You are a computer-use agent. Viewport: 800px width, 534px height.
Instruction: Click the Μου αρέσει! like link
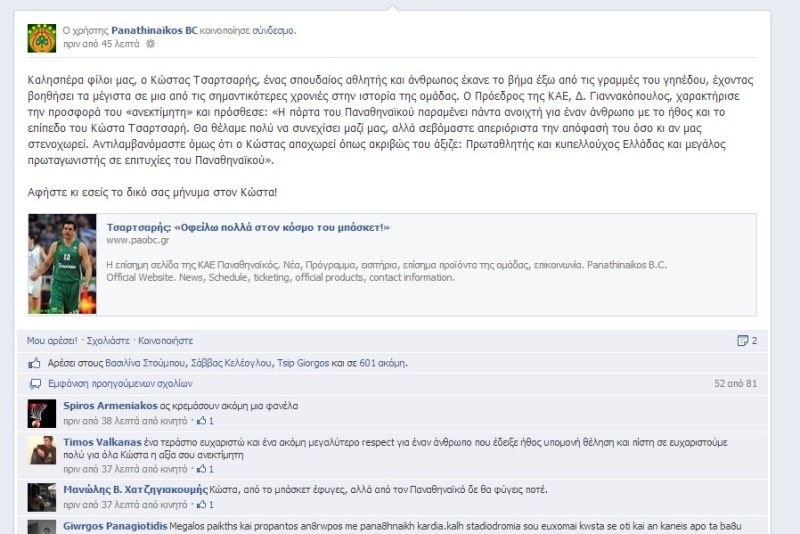[x=52, y=341]
